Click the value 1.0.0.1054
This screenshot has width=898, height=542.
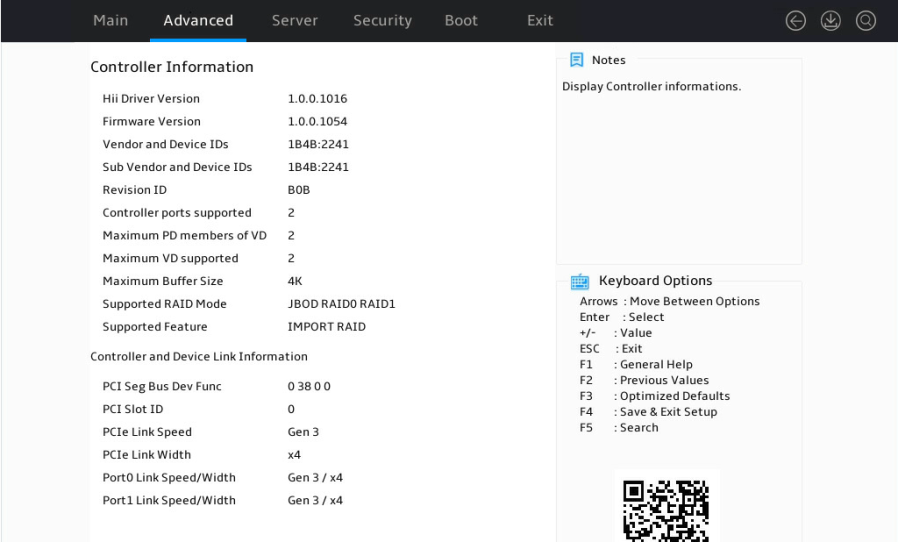tap(317, 121)
